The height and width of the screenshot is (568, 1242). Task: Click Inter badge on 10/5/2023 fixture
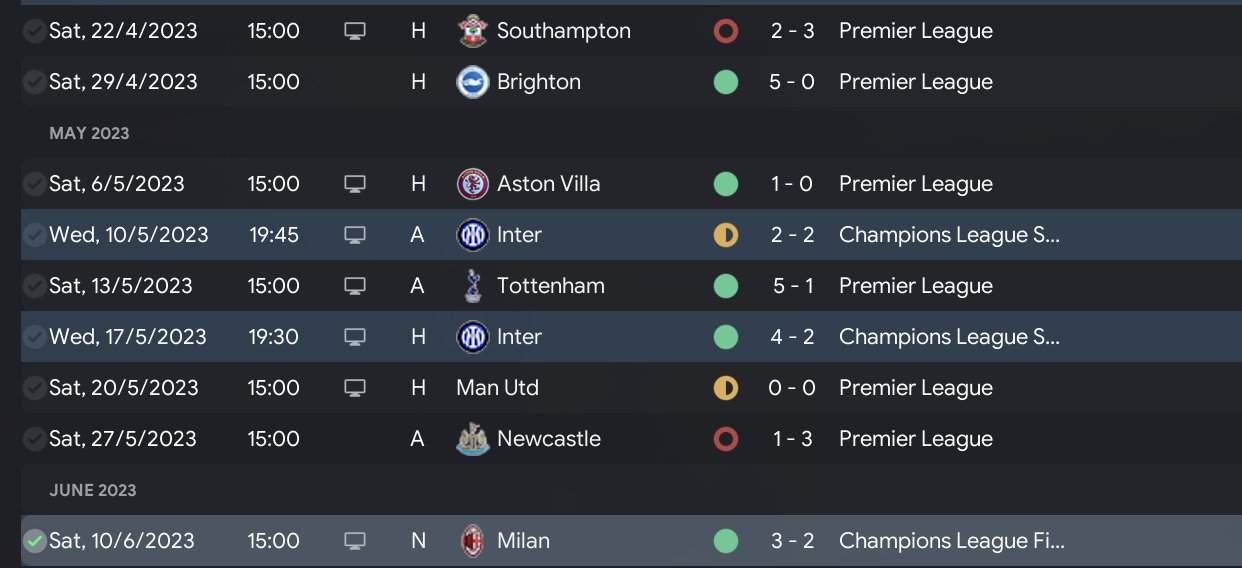[472, 235]
